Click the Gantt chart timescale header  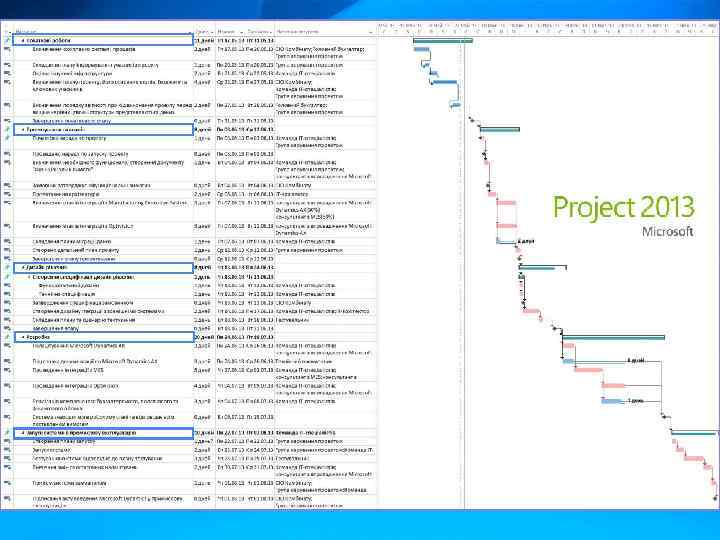tap(549, 28)
